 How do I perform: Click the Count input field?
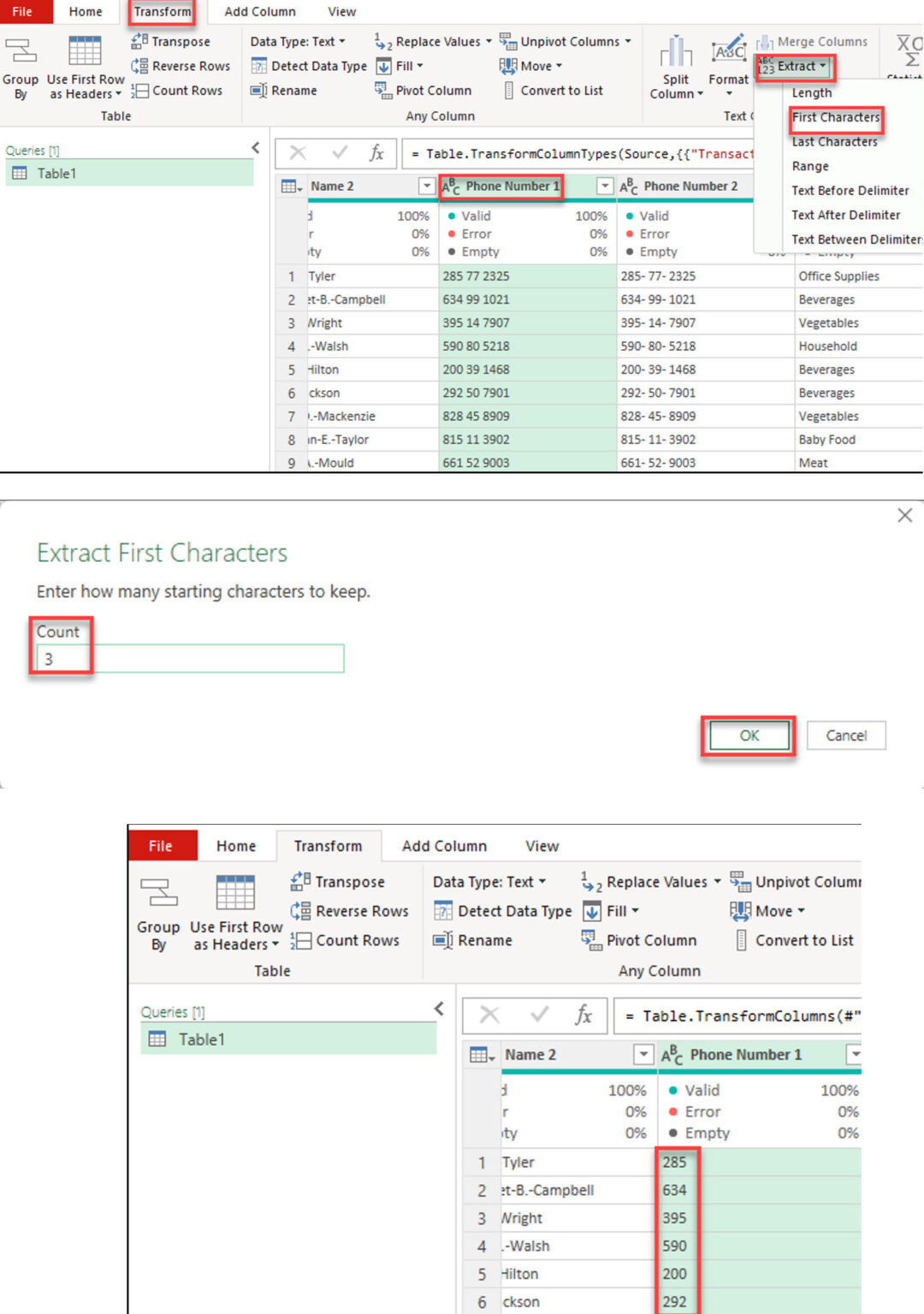pyautogui.click(x=190, y=659)
